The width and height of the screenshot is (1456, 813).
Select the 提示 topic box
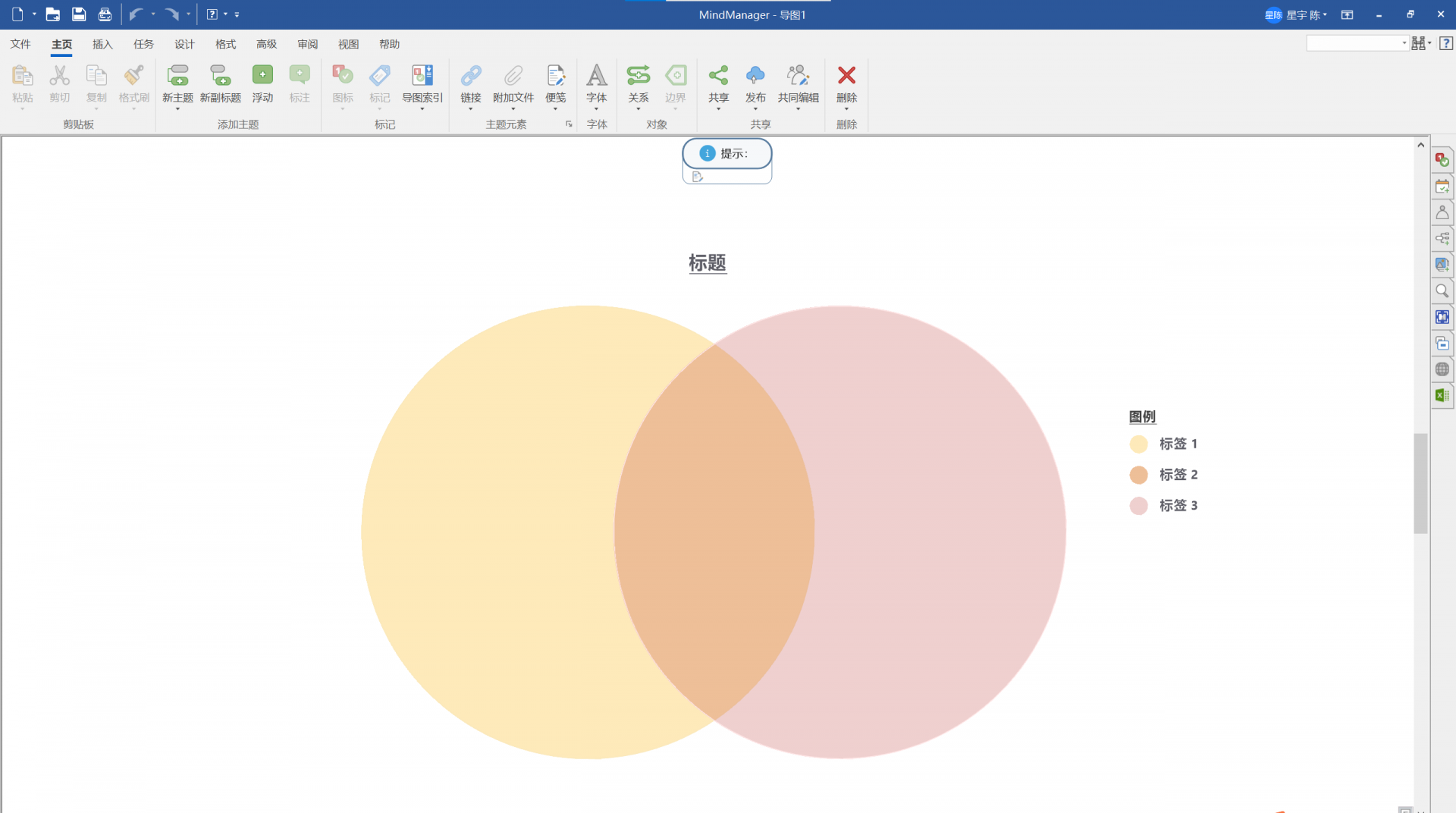coord(727,154)
